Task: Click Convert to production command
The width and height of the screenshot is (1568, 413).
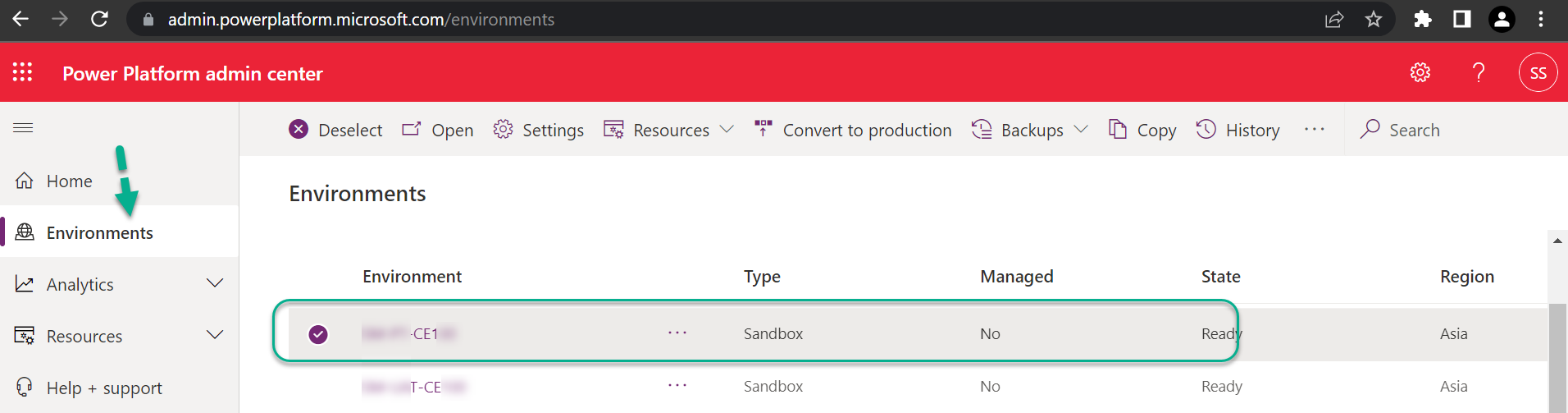Action: point(853,130)
